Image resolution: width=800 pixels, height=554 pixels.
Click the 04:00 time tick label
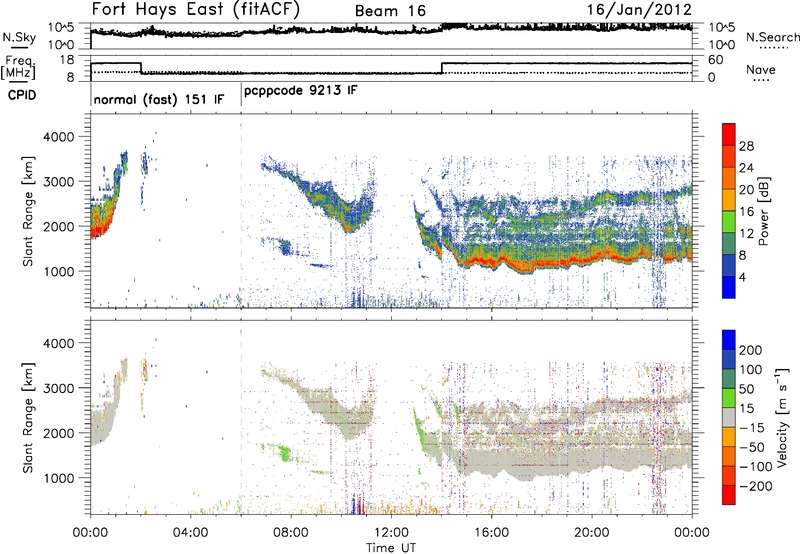191,533
